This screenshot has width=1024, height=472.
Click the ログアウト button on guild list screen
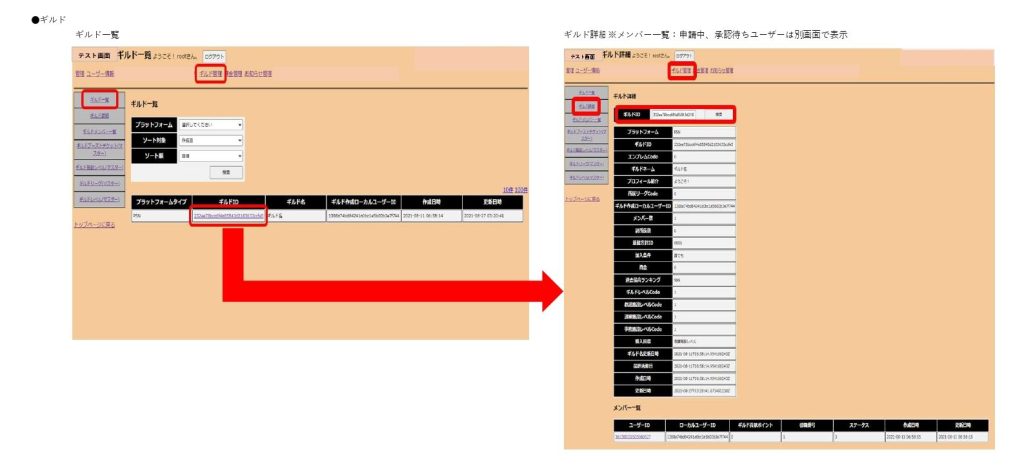(215, 57)
